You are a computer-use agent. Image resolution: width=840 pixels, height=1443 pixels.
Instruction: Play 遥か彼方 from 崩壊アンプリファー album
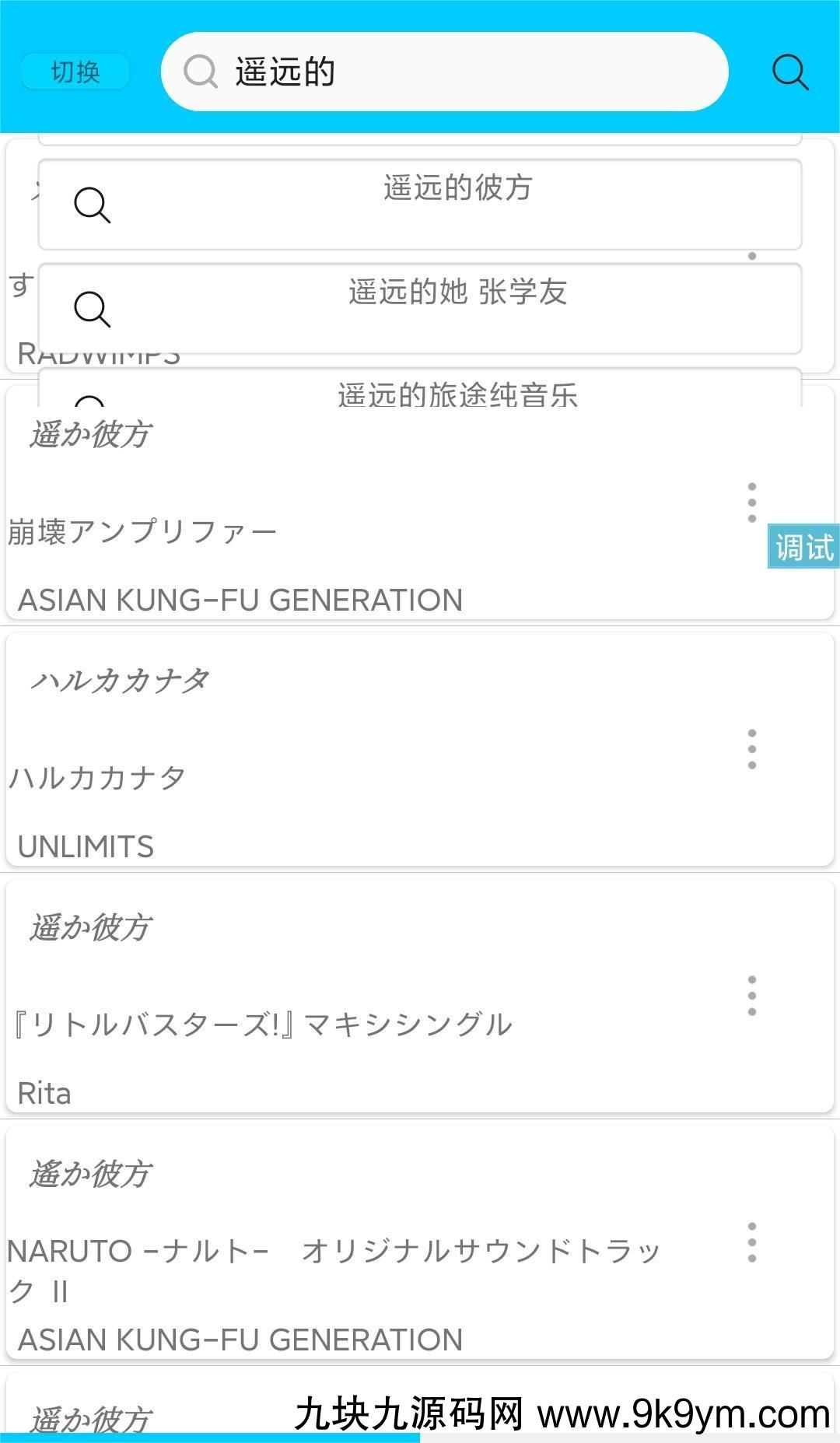pyautogui.click(x=90, y=435)
